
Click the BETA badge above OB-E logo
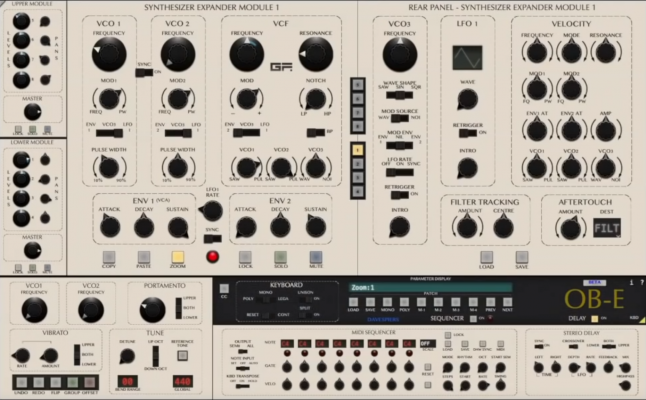pos(595,283)
